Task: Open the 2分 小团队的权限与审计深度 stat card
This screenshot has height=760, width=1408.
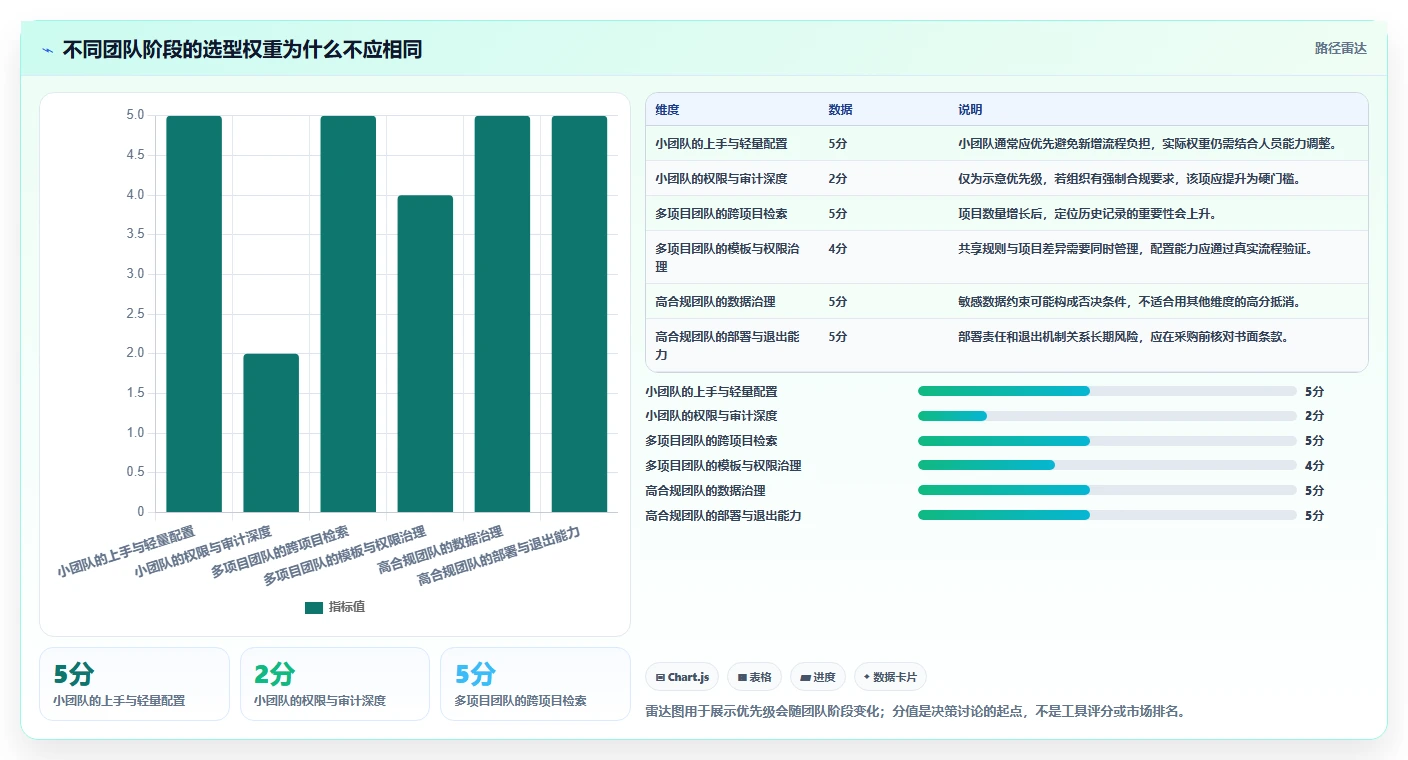Action: click(335, 684)
